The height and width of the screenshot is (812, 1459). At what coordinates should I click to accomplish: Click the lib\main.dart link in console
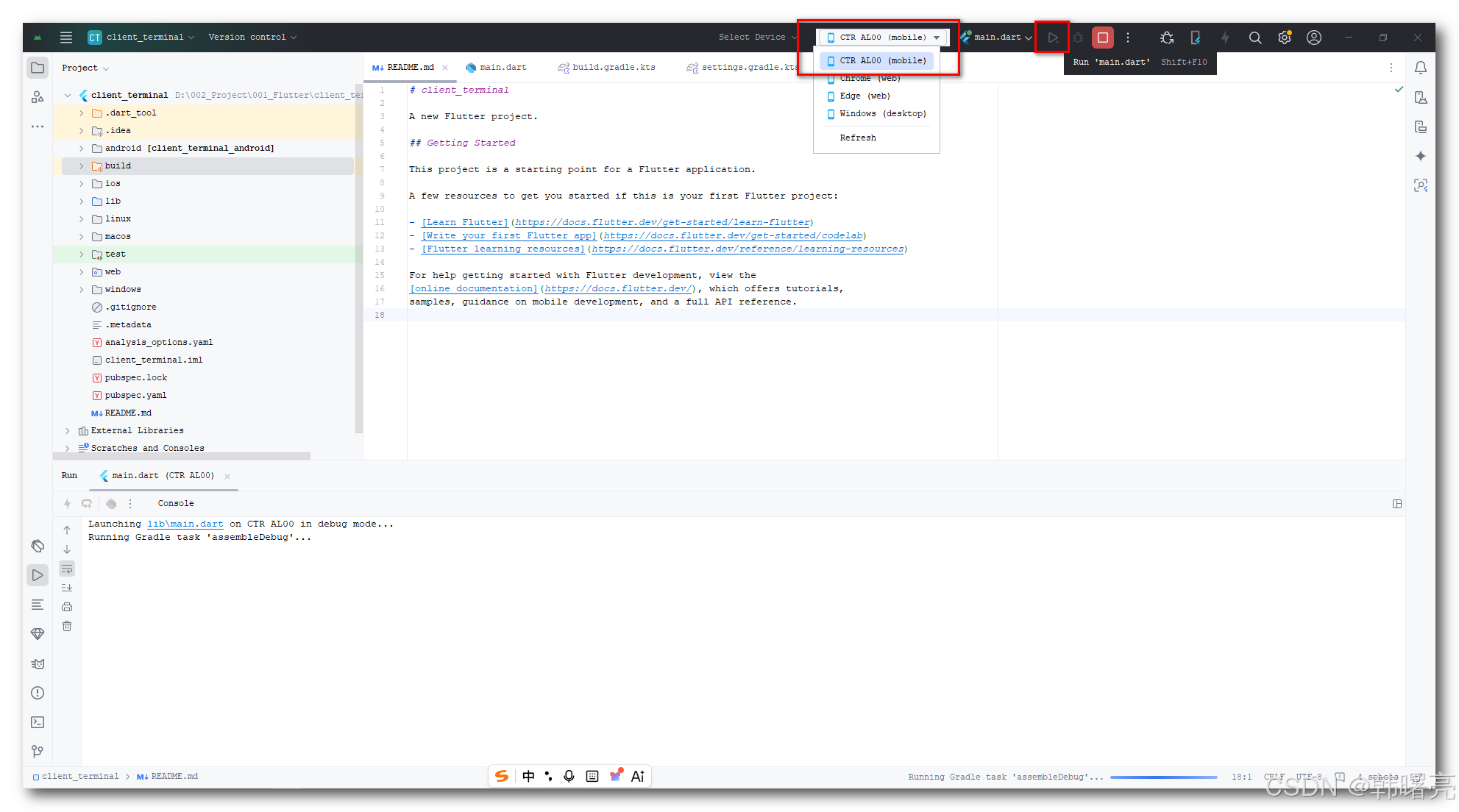pos(185,524)
